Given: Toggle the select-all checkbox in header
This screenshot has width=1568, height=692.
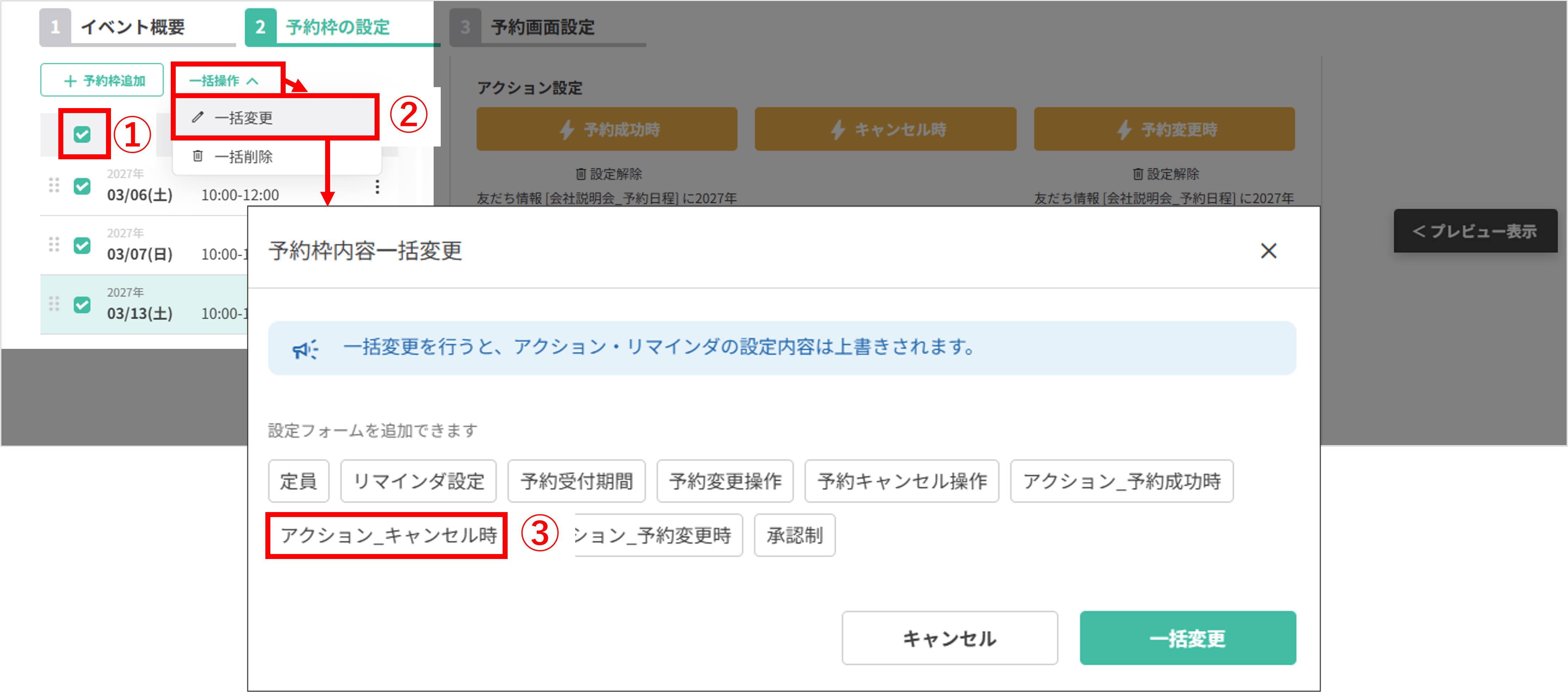Looking at the screenshot, I should tap(82, 134).
